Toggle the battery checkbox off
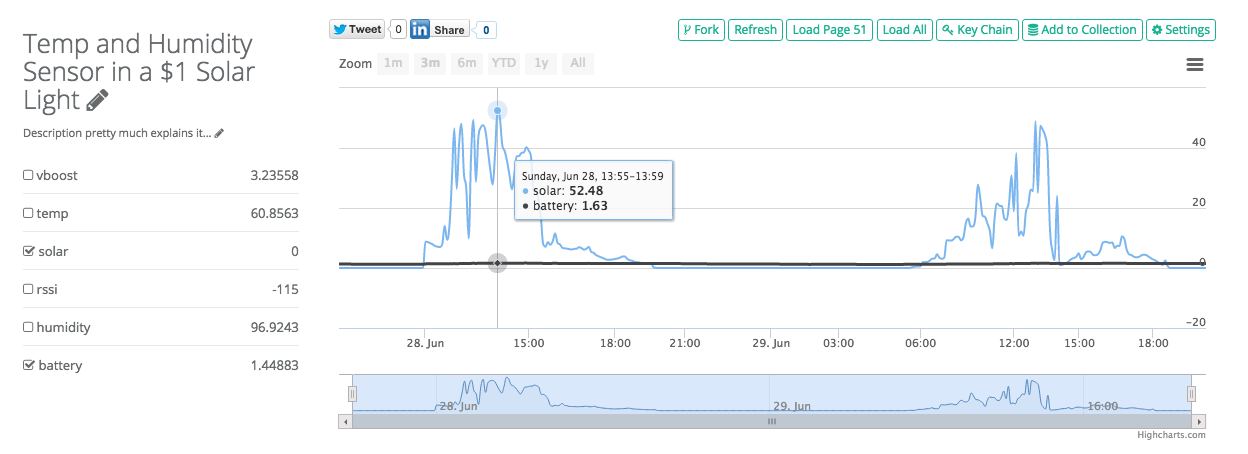This screenshot has width=1248, height=454. [28, 365]
